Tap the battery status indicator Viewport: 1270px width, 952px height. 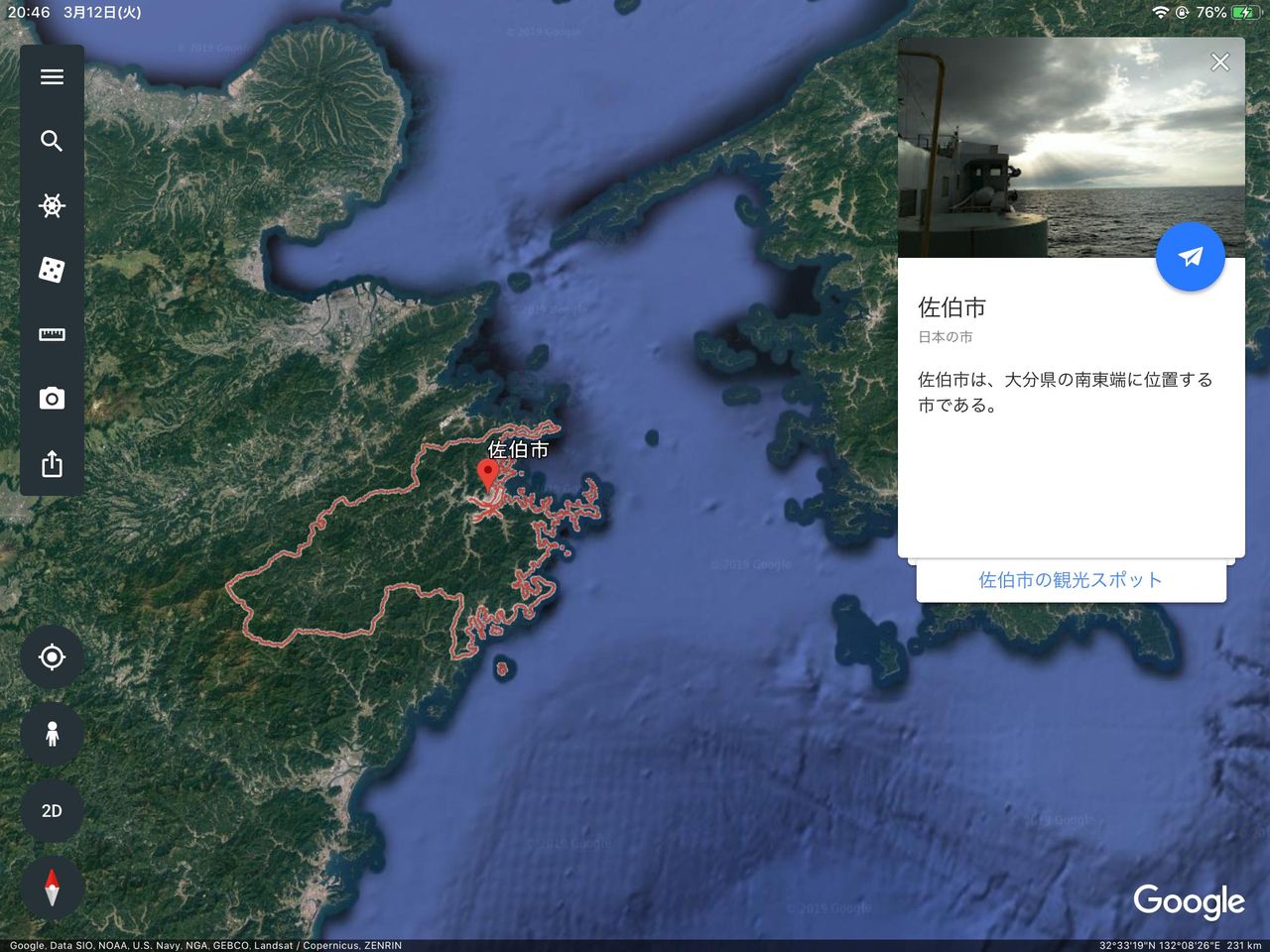pos(1243,13)
